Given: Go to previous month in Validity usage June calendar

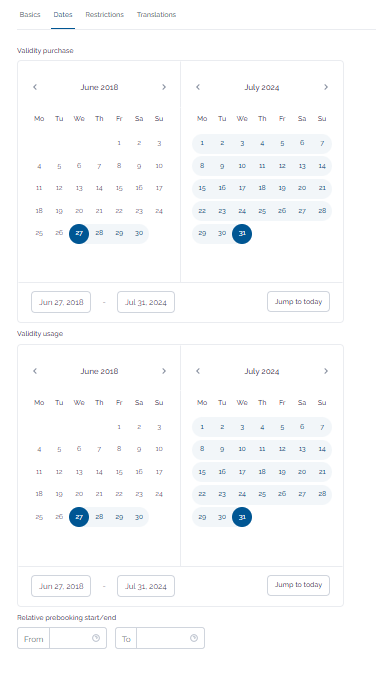Looking at the screenshot, I should (x=35, y=371).
